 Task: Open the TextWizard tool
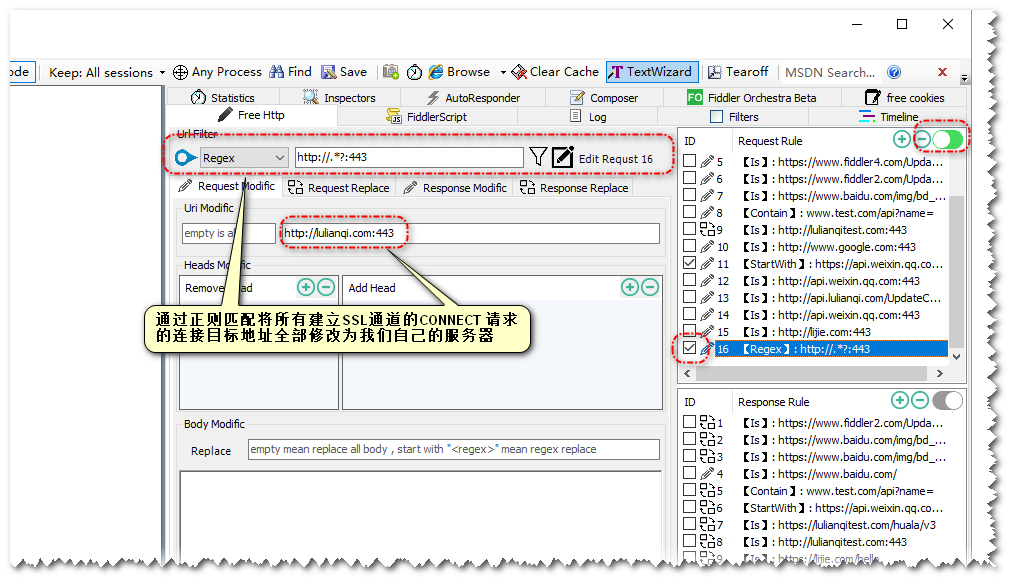651,72
